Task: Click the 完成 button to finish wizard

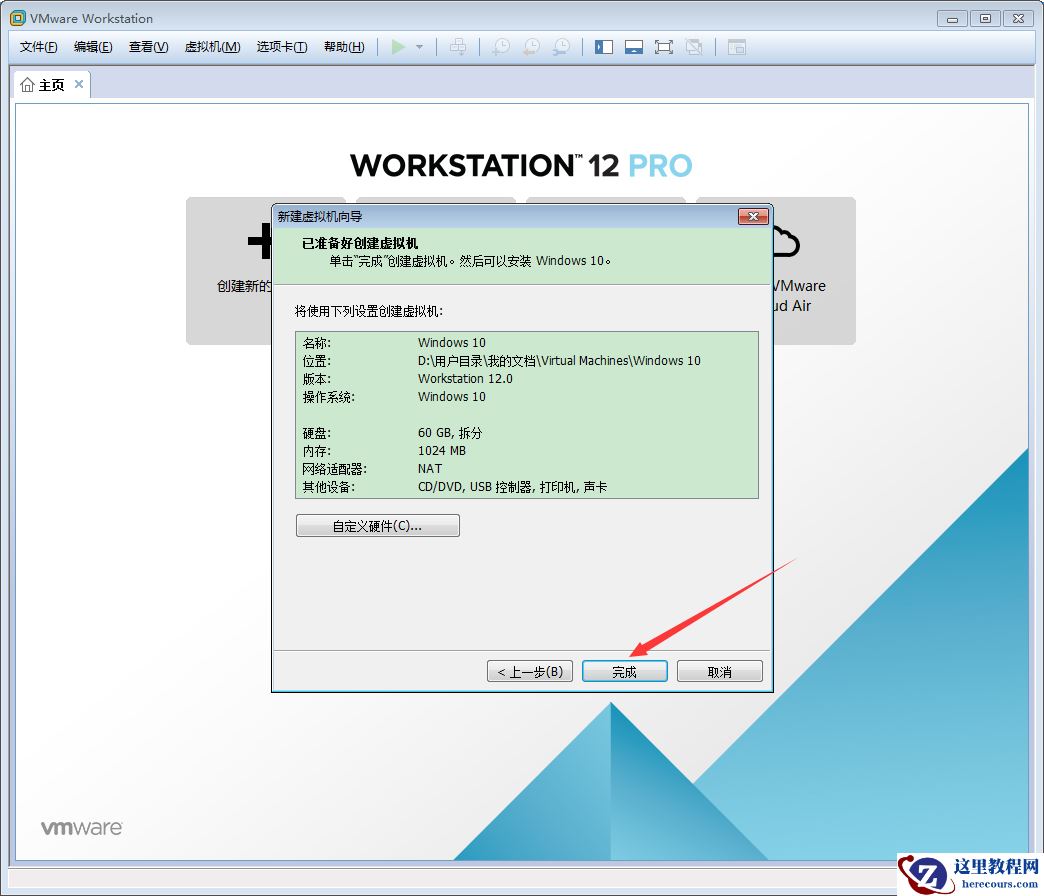Action: [624, 671]
